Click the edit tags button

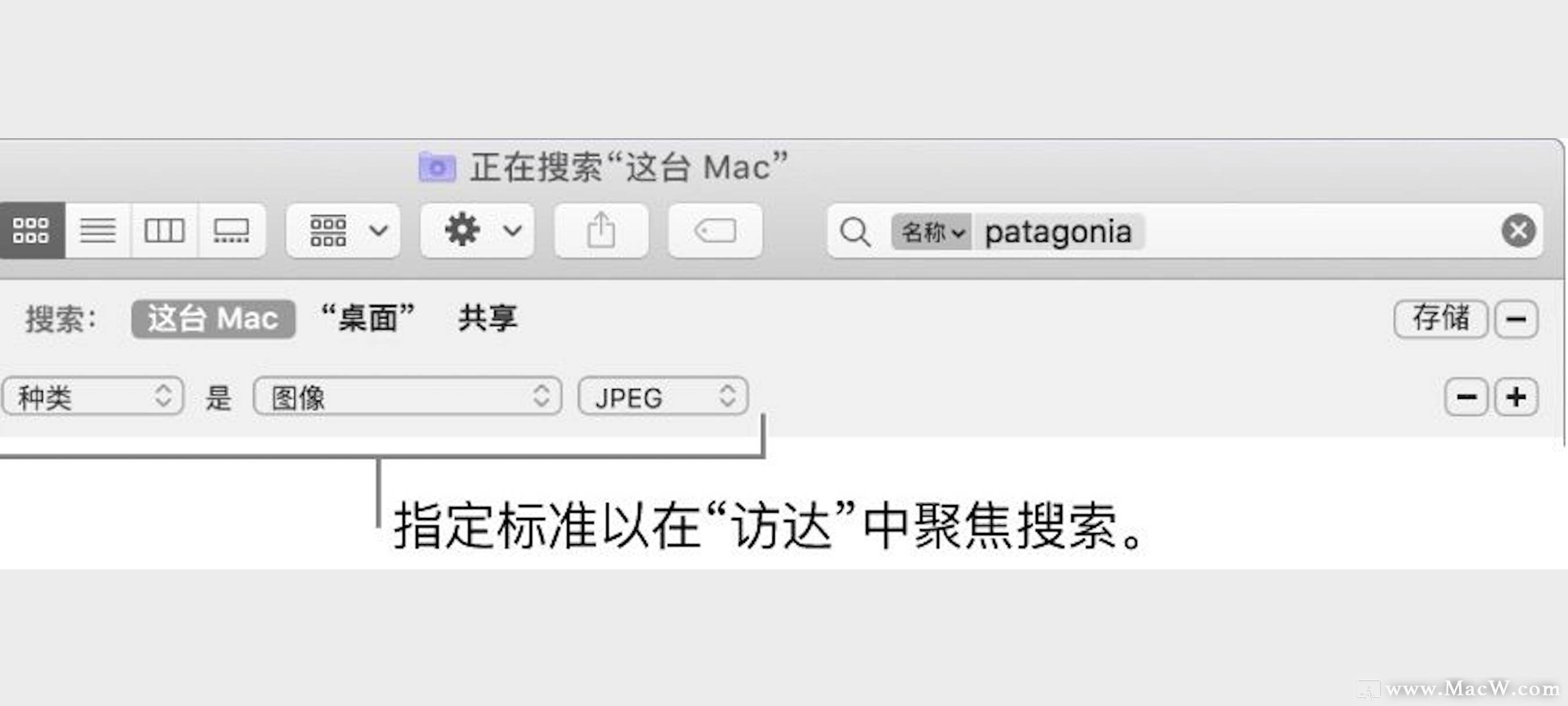click(715, 230)
